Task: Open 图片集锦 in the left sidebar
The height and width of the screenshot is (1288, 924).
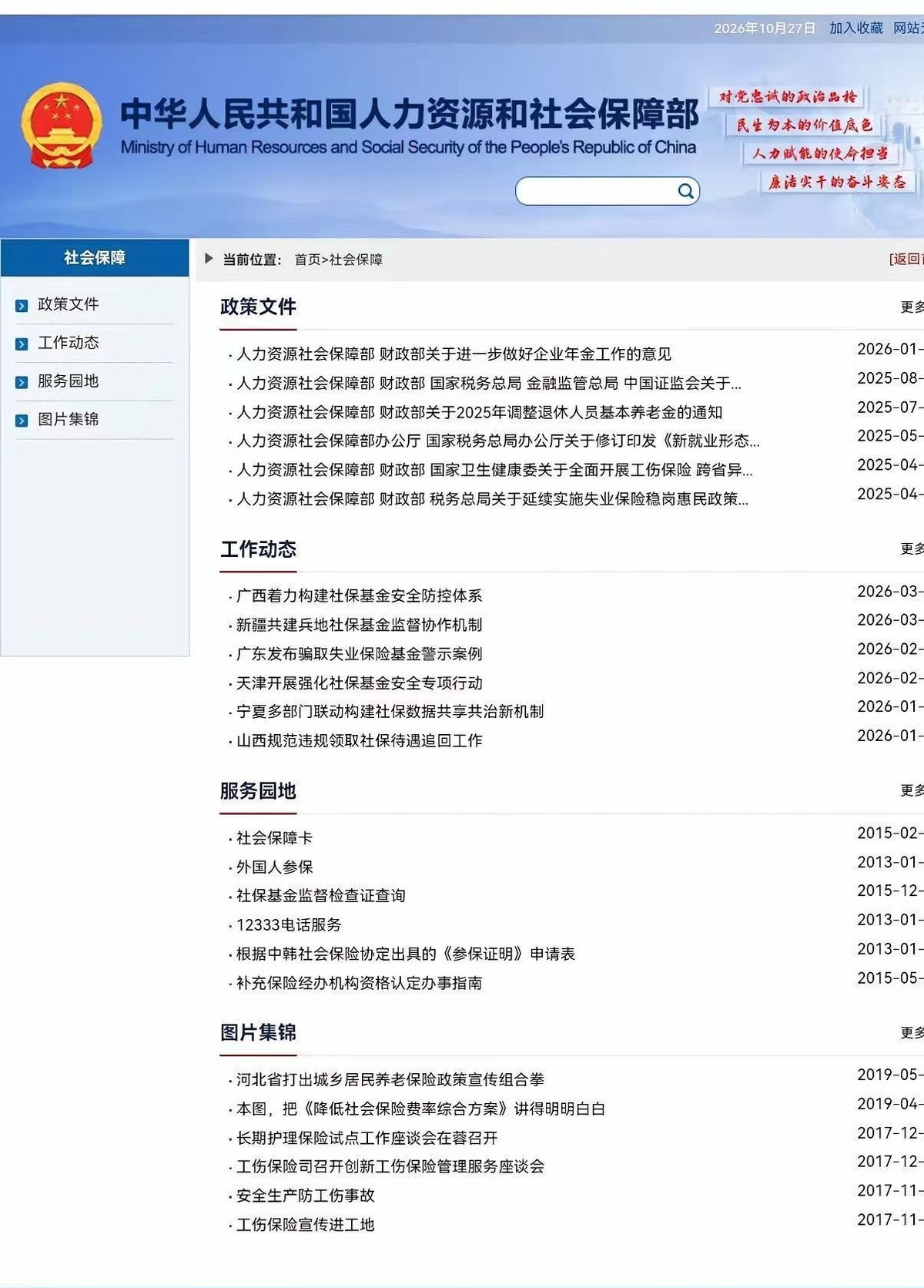Action: click(69, 419)
